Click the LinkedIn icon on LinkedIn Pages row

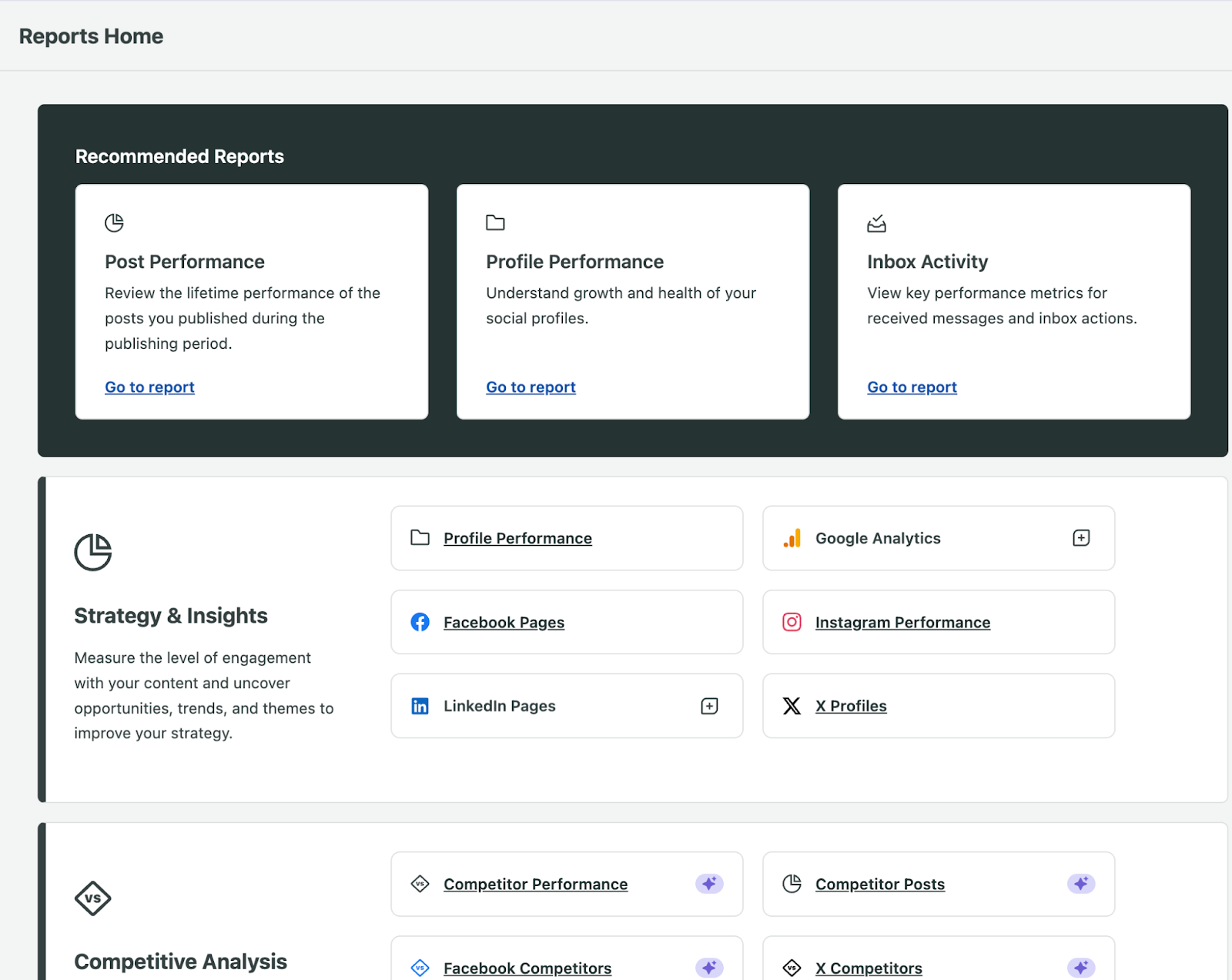pos(420,705)
